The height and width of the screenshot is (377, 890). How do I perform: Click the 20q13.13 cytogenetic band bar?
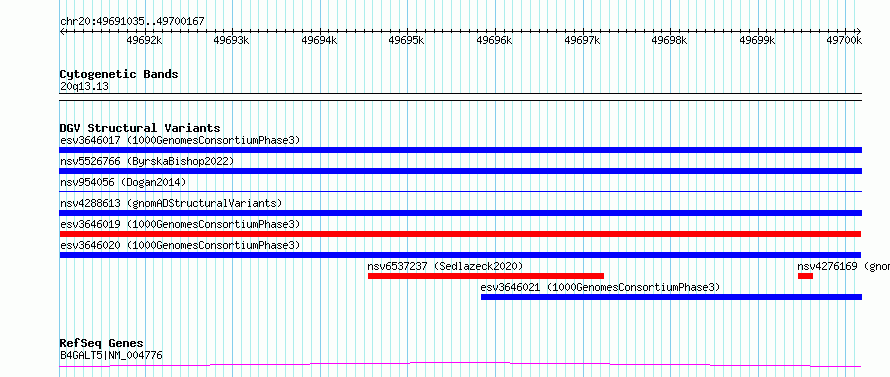pyautogui.click(x=460, y=97)
